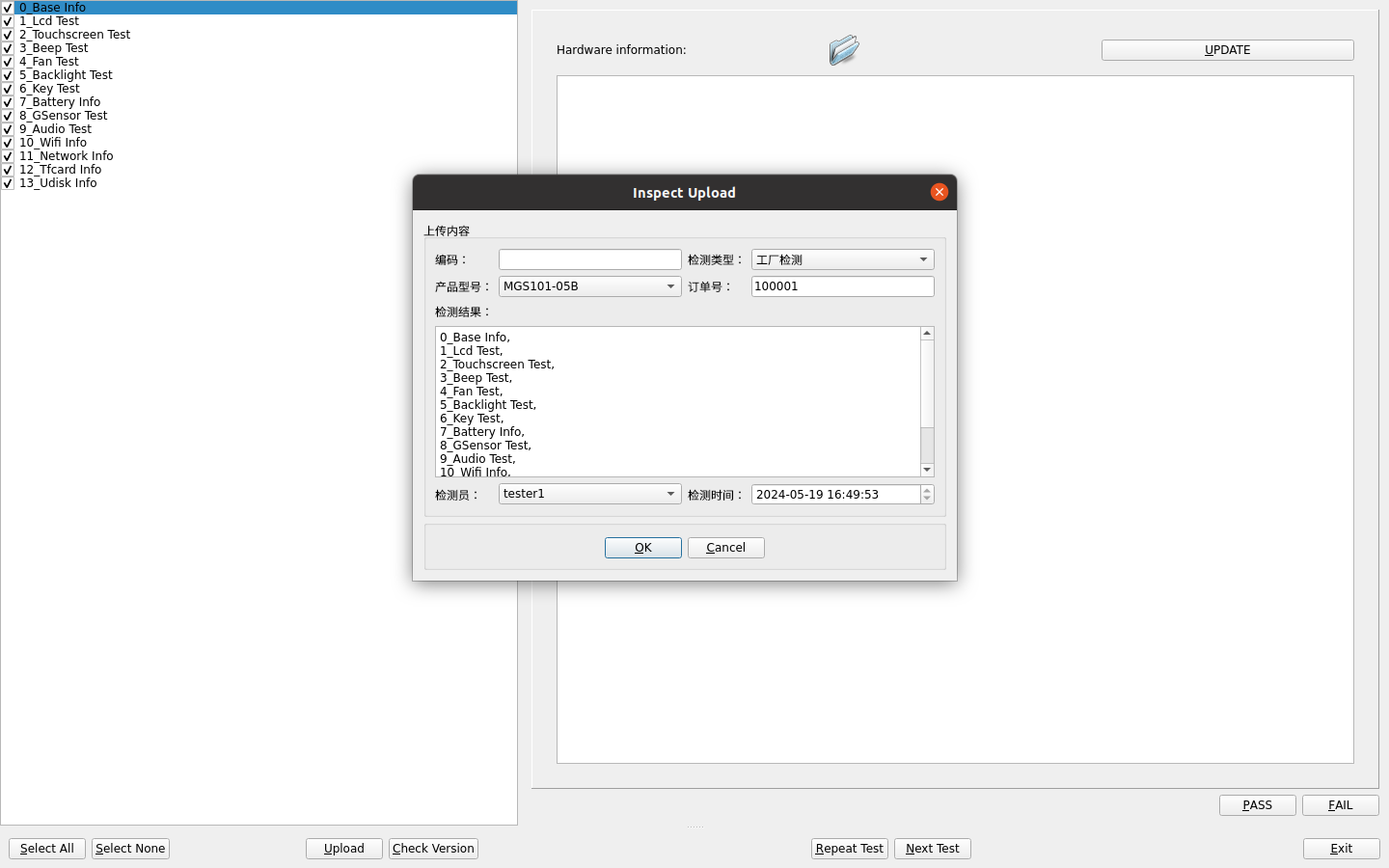Click the 订单号 field containing 100001

(x=843, y=286)
